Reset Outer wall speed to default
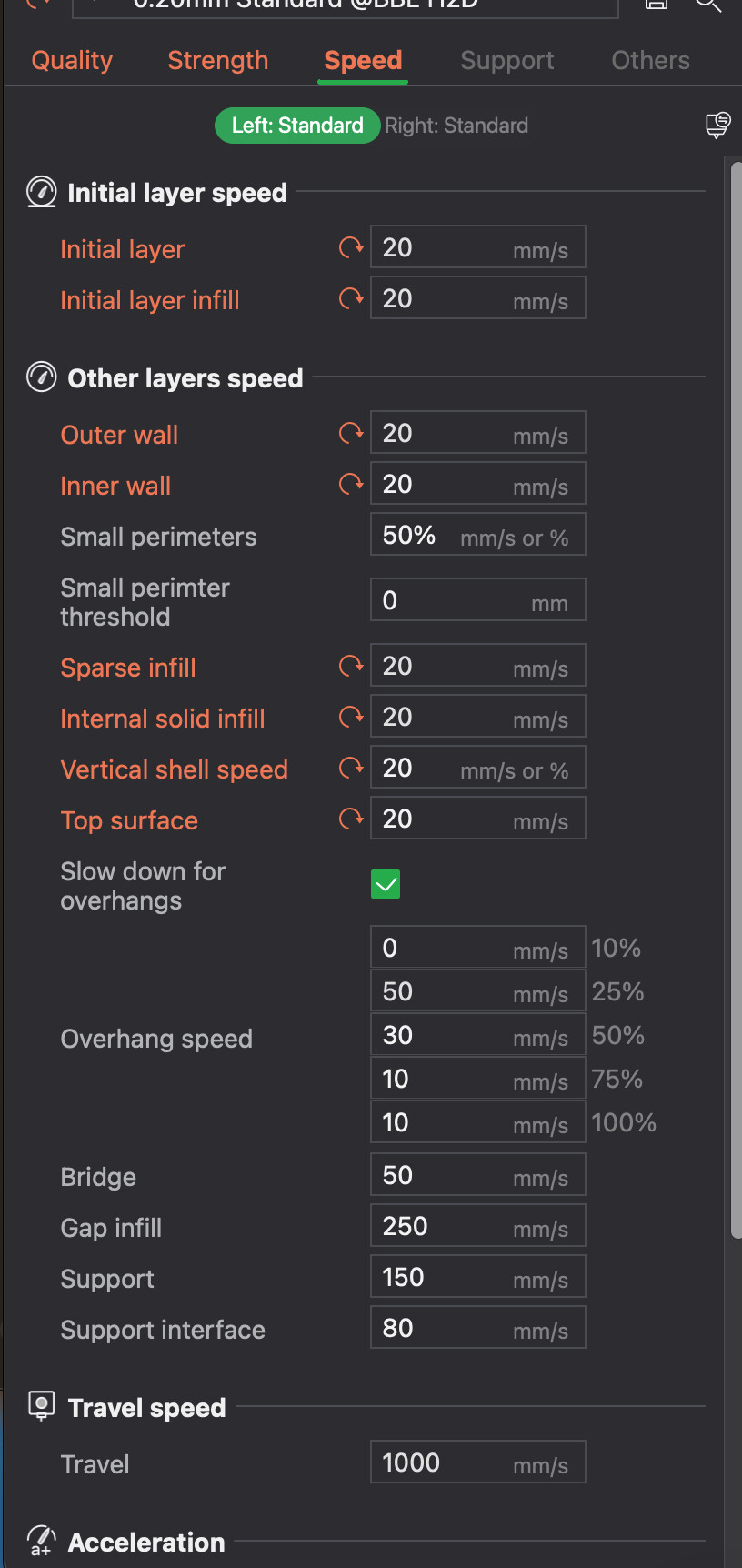742x1568 pixels. 351,433
